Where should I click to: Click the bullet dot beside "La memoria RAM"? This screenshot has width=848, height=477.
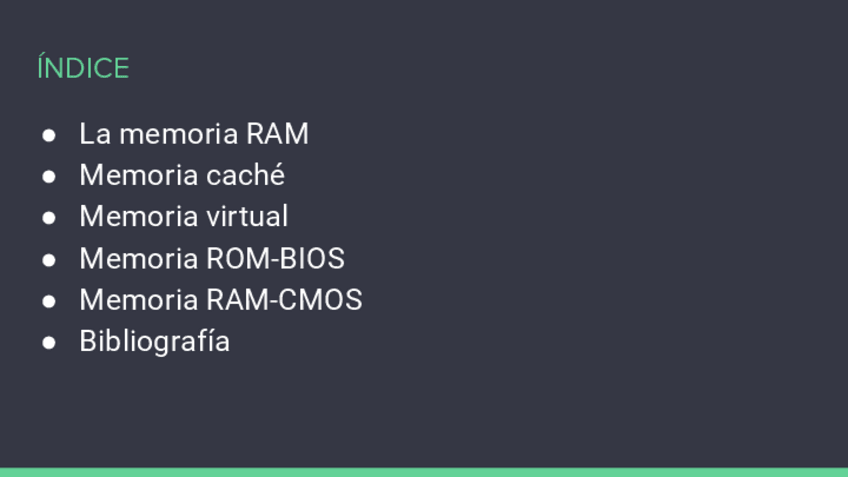(49, 135)
